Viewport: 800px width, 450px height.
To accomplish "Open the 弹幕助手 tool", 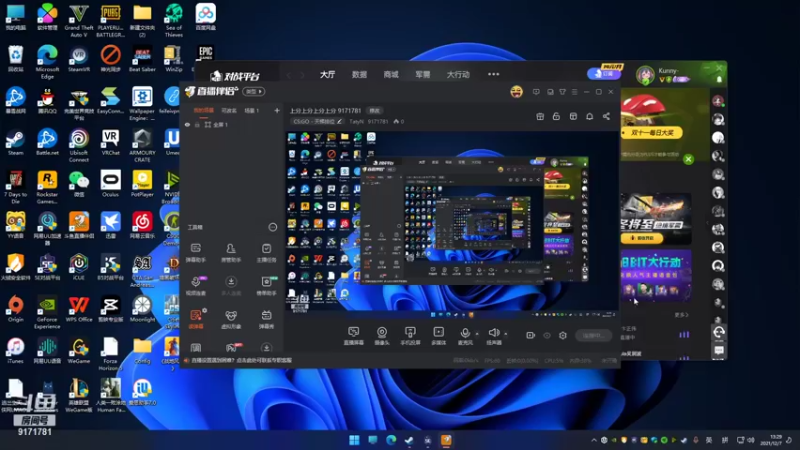I will pos(196,253).
